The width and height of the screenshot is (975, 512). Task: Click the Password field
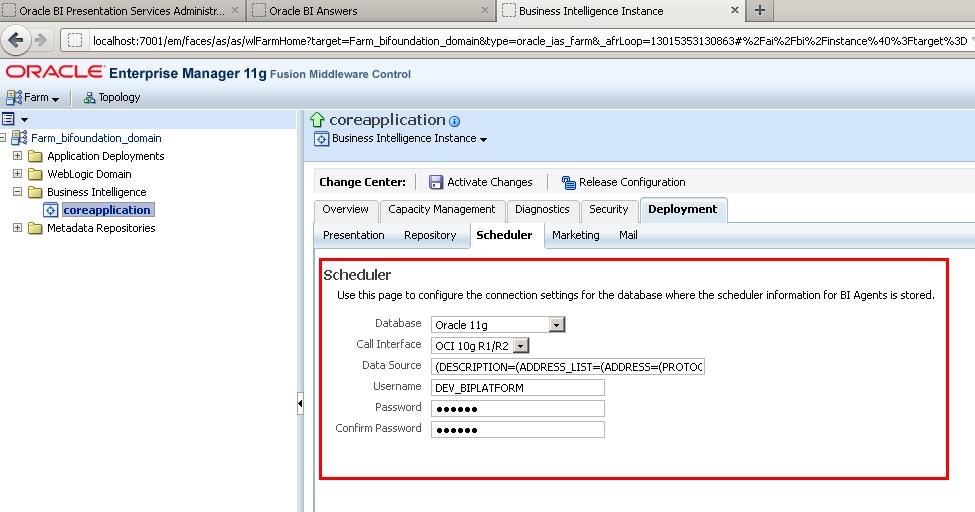click(517, 409)
